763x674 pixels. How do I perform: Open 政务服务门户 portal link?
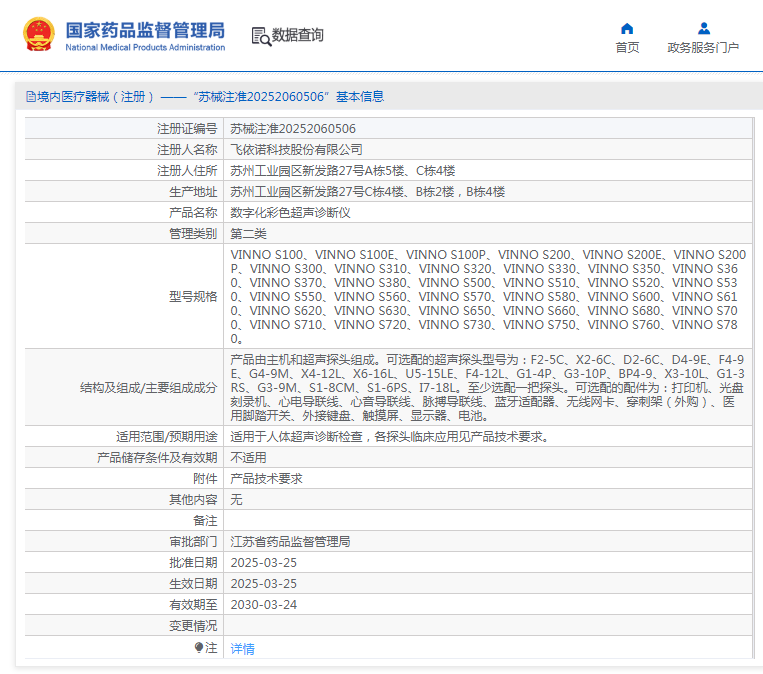pyautogui.click(x=703, y=48)
